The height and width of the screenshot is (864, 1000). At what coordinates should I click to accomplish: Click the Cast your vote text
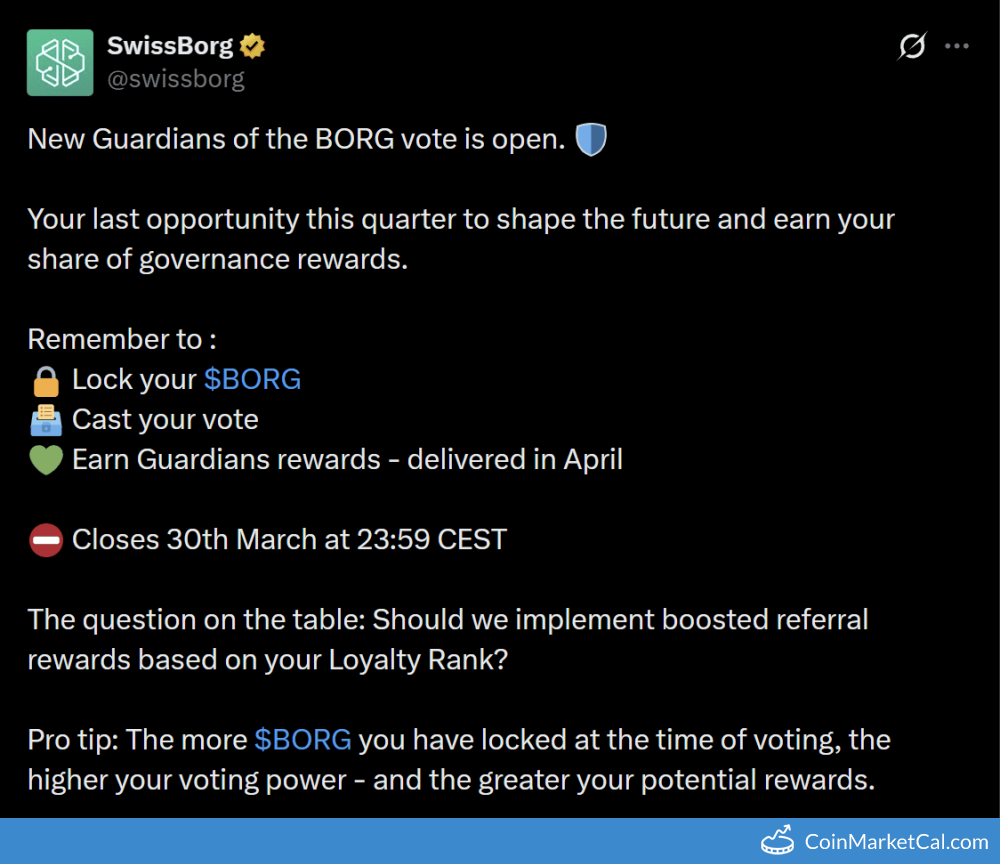(165, 419)
